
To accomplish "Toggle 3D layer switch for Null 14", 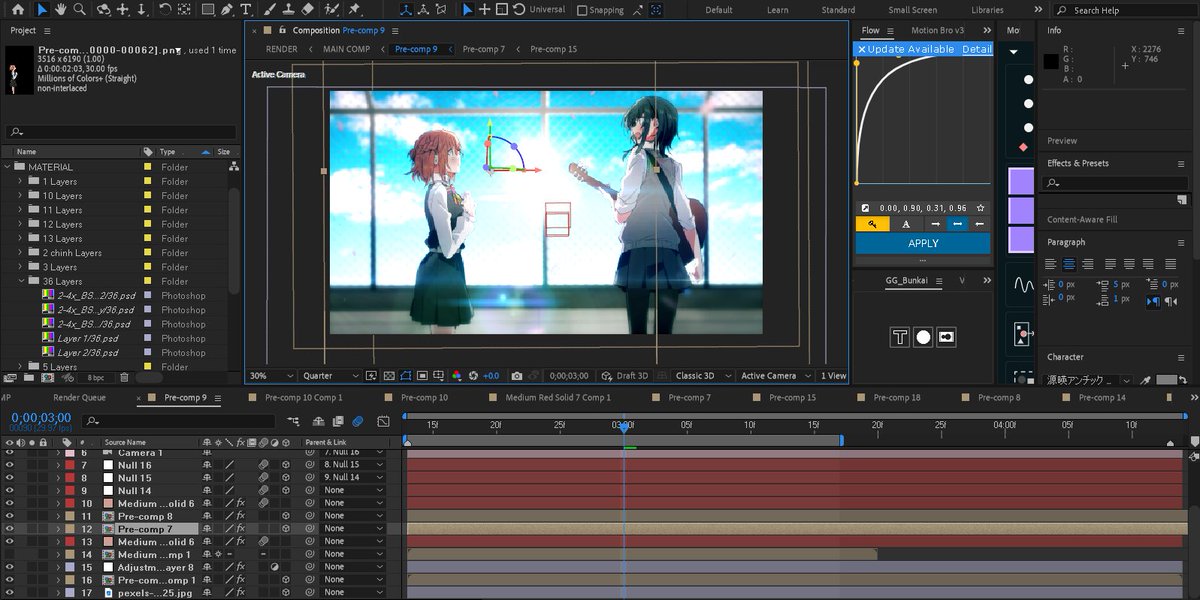I will tap(285, 491).
